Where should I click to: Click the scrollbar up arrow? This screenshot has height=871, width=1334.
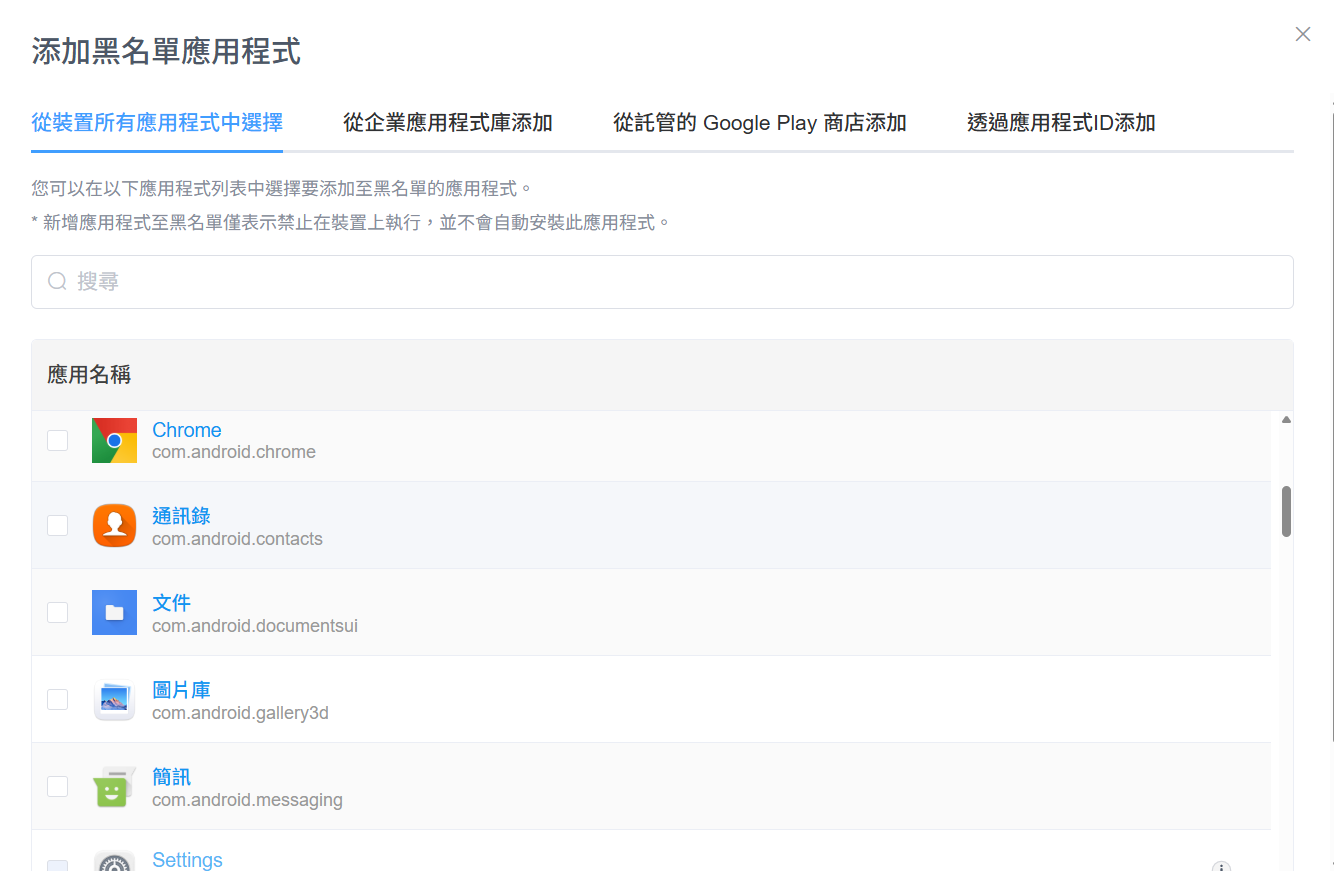pos(1286,420)
